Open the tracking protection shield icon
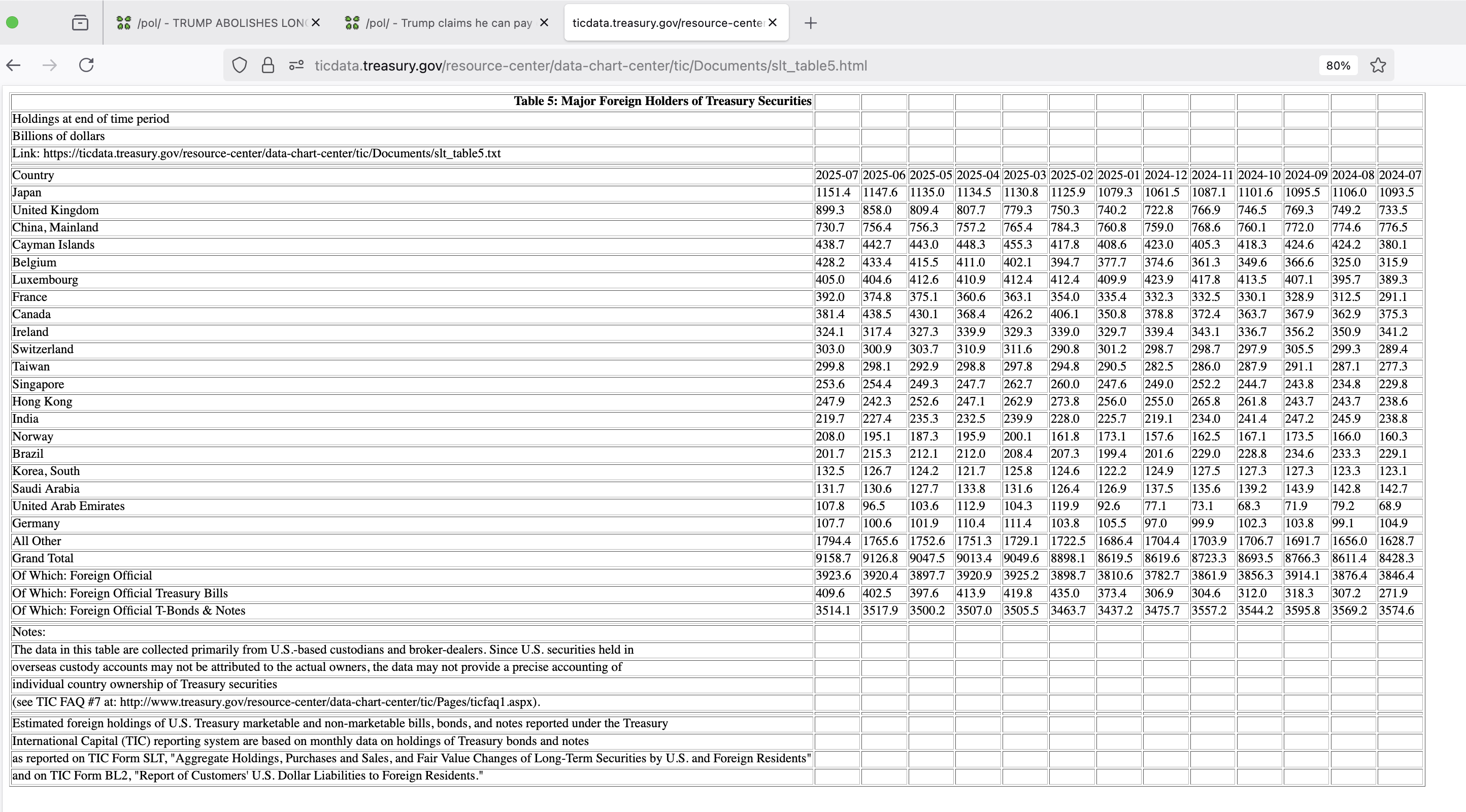Viewport: 1466px width, 812px height. pos(240,65)
